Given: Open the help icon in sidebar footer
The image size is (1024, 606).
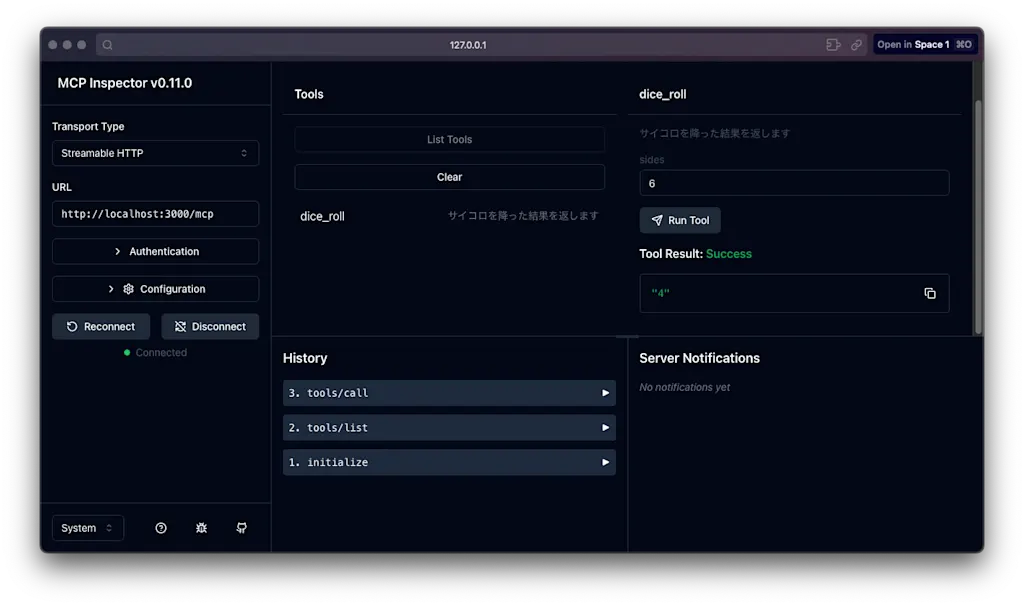Looking at the screenshot, I should coord(161,528).
